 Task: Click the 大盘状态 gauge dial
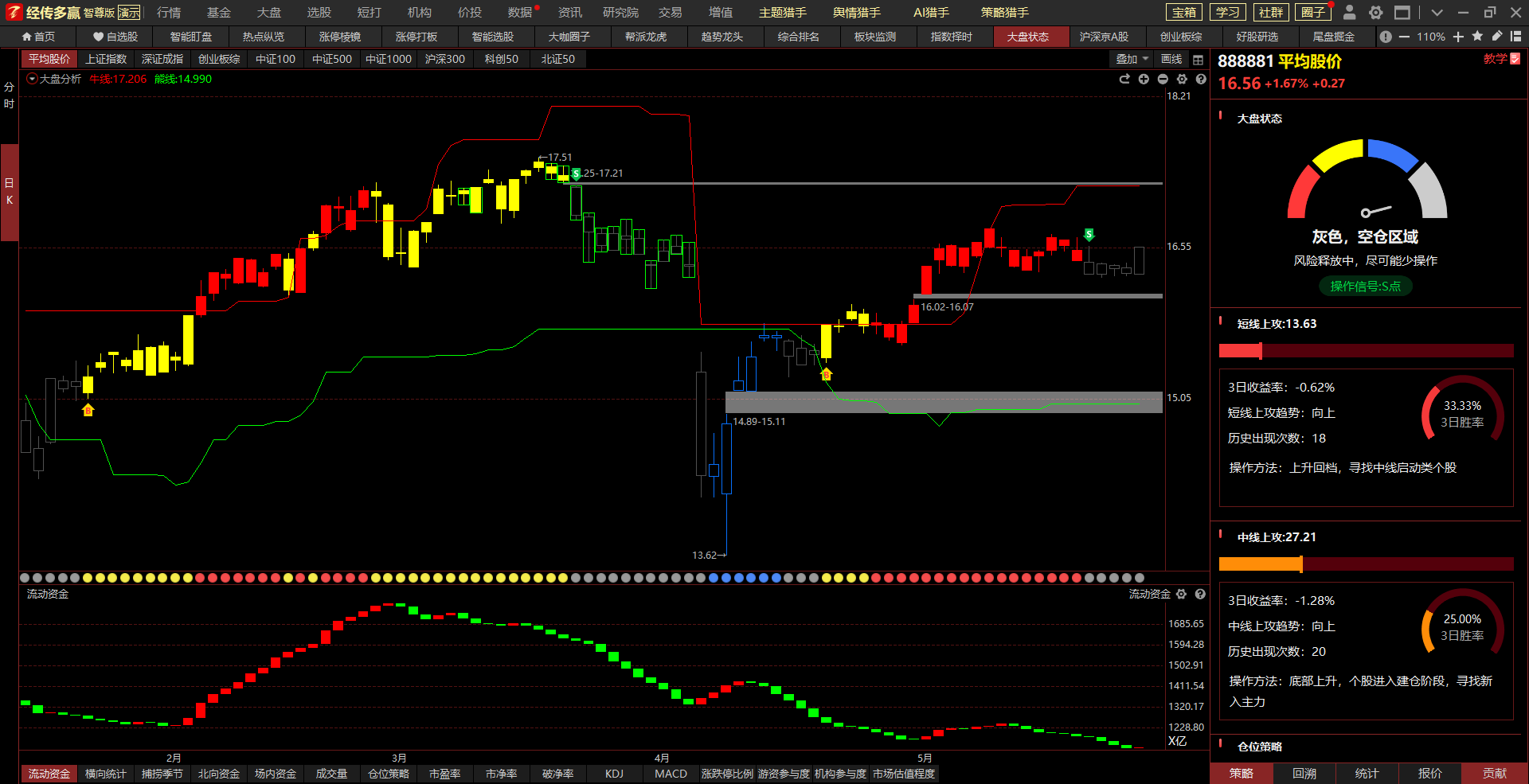pyautogui.click(x=1367, y=179)
